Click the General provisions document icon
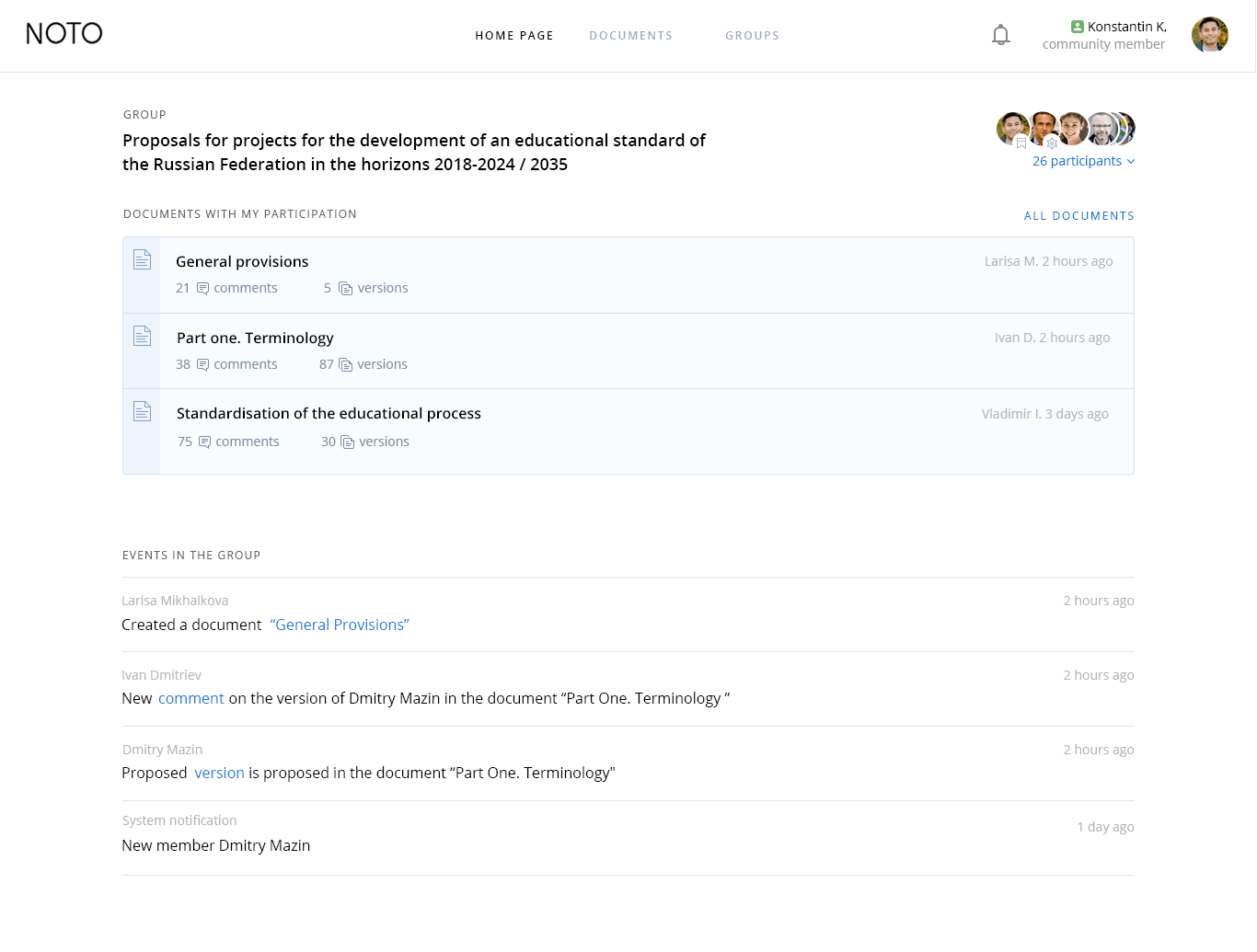 pyautogui.click(x=142, y=259)
